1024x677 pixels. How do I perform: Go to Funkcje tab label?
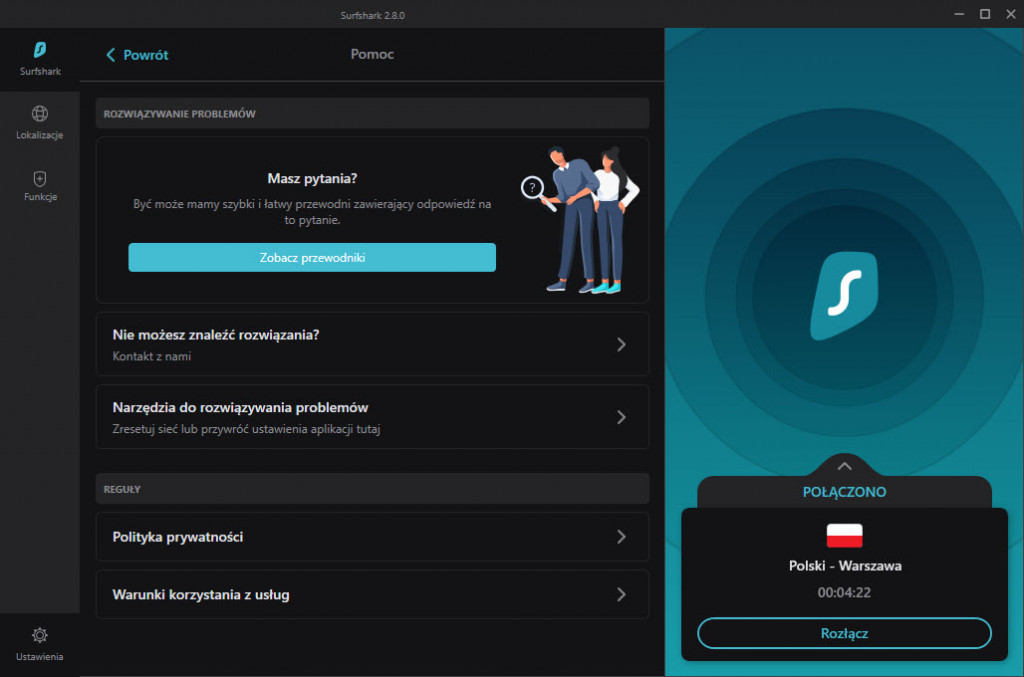click(x=40, y=197)
